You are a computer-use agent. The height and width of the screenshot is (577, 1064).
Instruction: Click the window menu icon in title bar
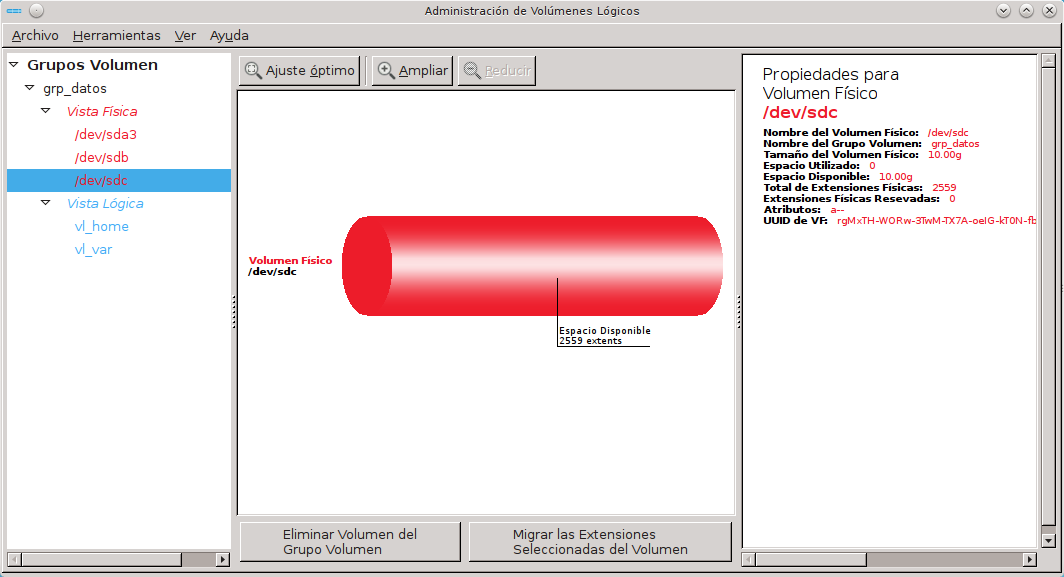click(14, 11)
